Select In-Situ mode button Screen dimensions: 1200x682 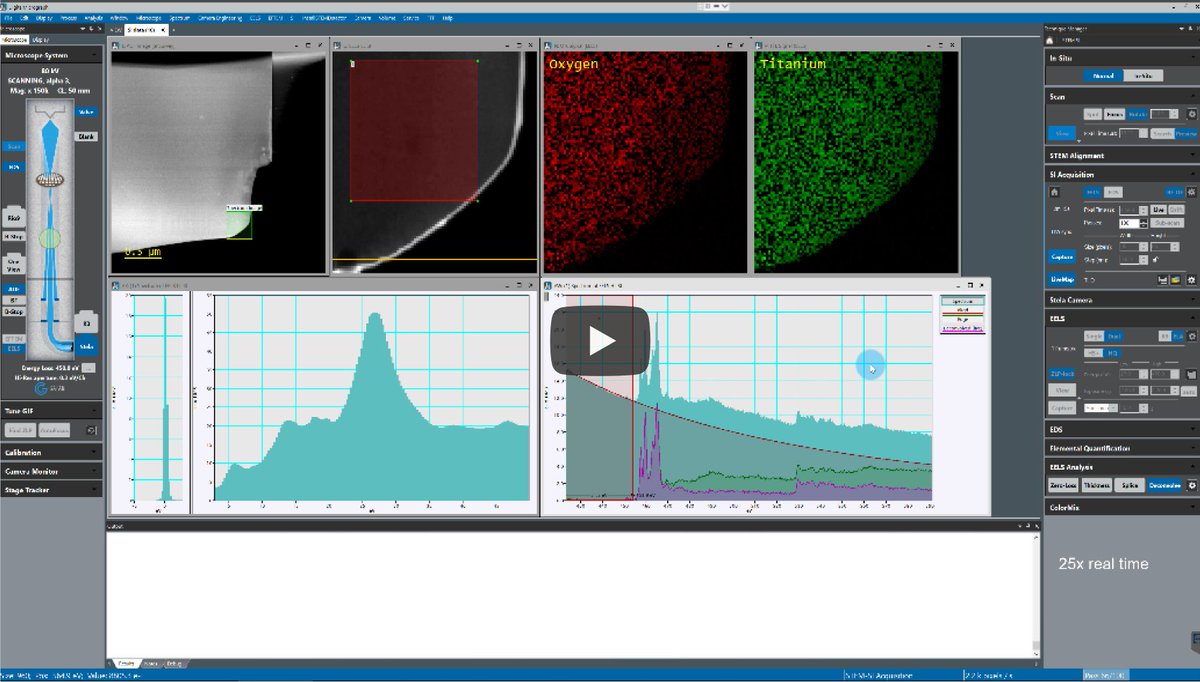pos(1143,76)
